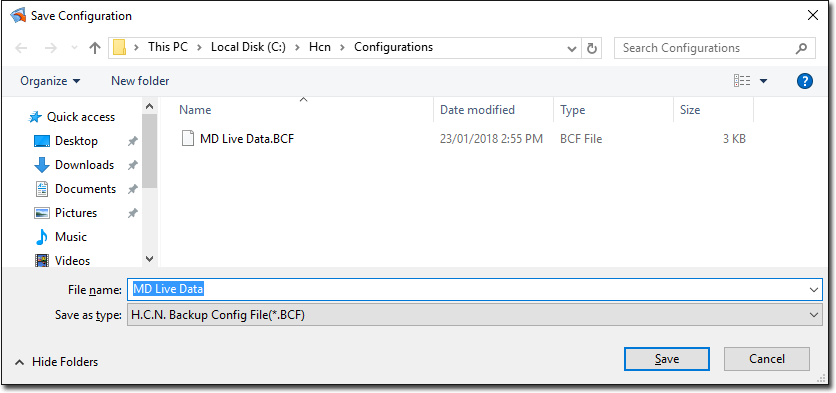Click the blue help question mark icon

[805, 81]
